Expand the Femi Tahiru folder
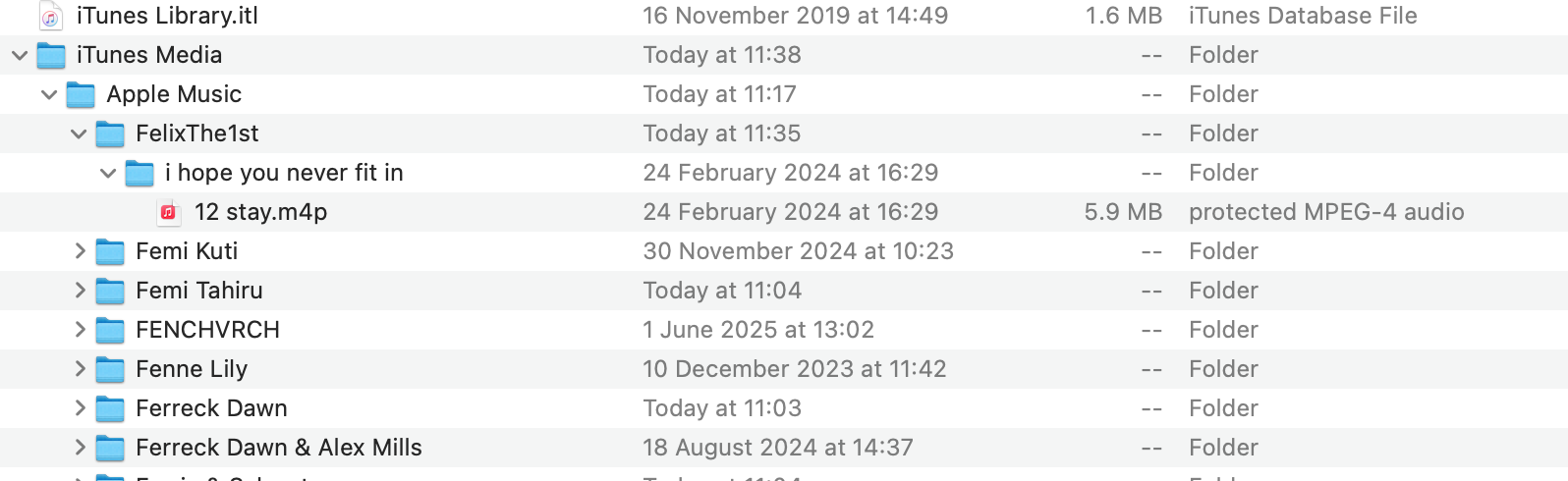Image resolution: width=1568 pixels, height=481 pixels. [x=80, y=291]
